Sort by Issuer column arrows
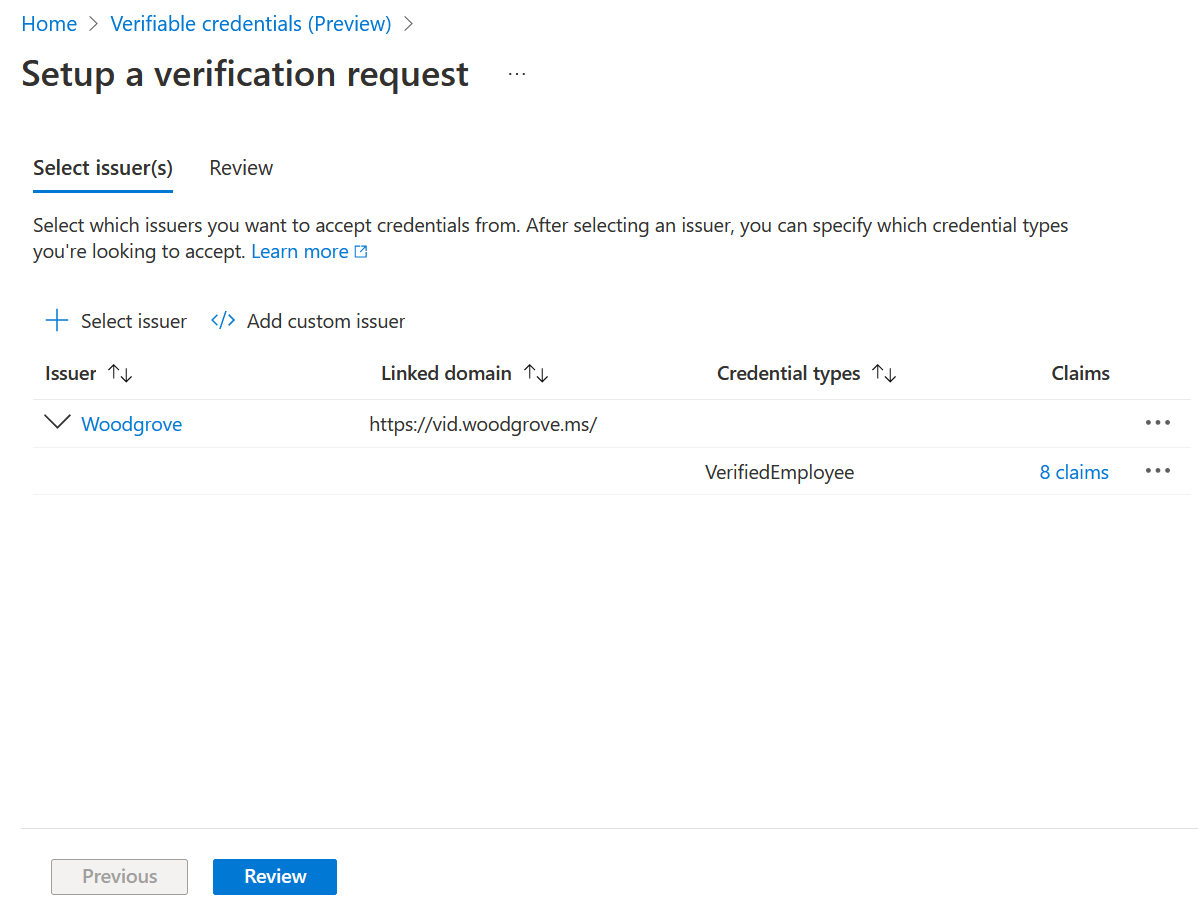 (120, 373)
